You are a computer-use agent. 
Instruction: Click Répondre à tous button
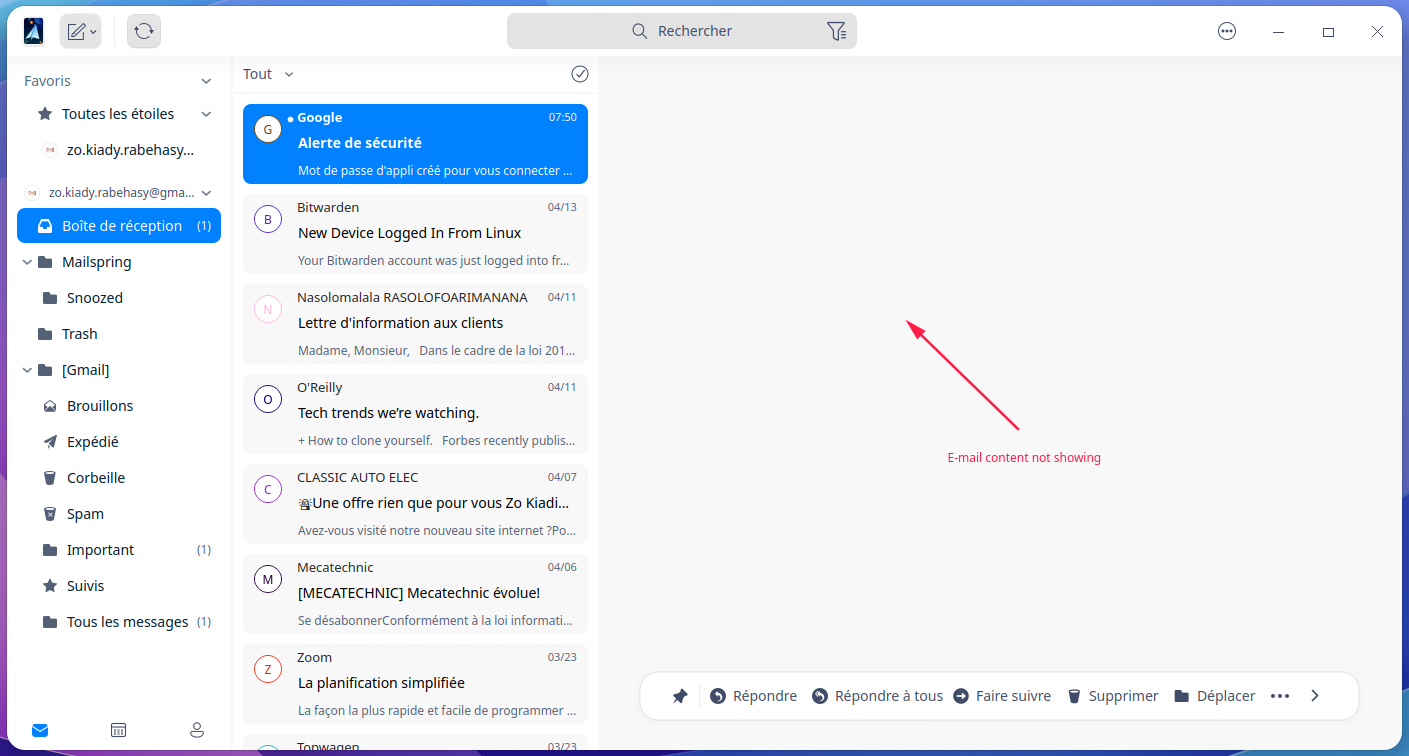tap(877, 696)
